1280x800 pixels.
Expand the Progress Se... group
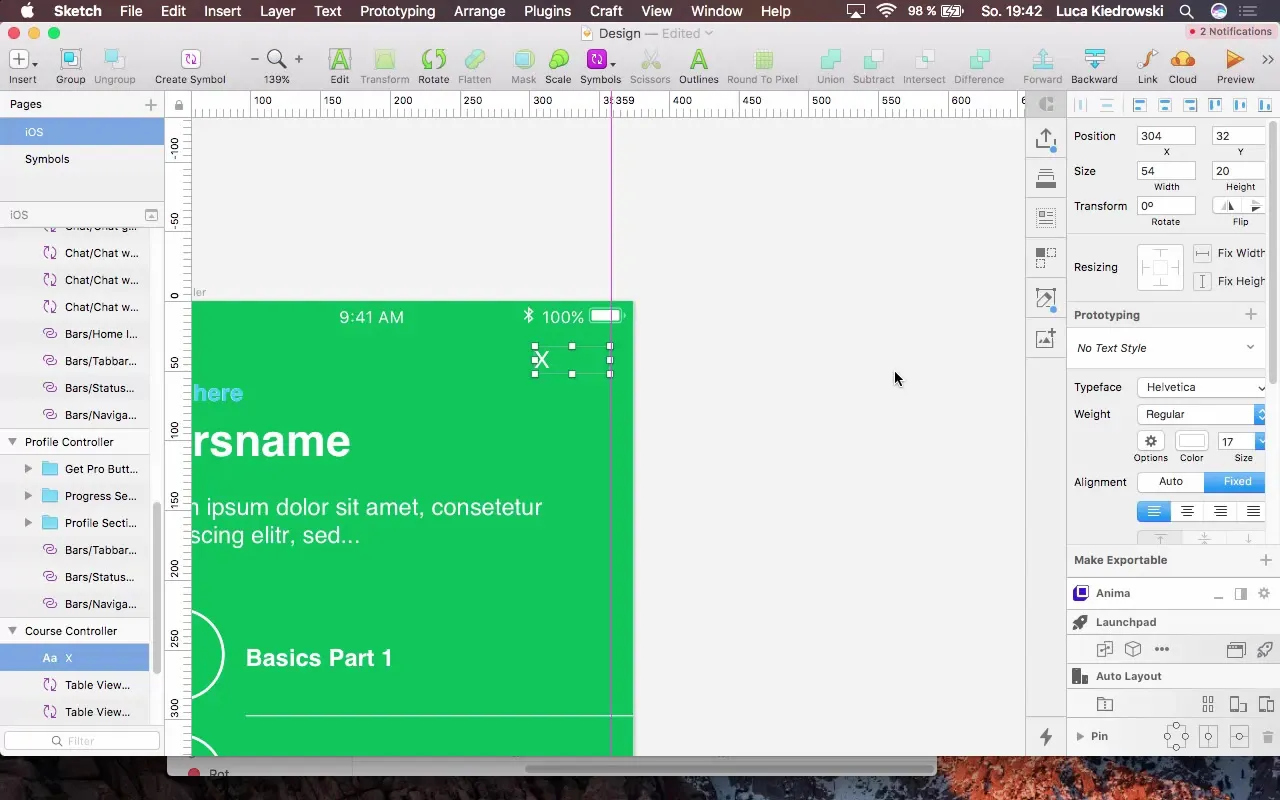coord(28,496)
